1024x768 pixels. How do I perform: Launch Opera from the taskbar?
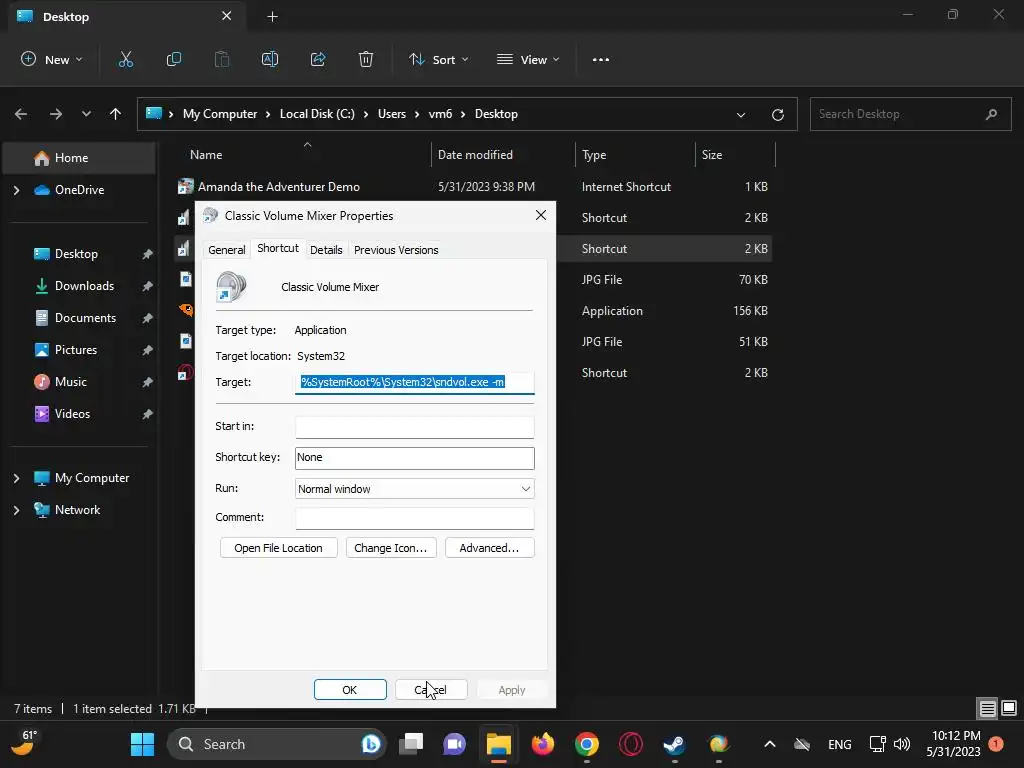pyautogui.click(x=631, y=744)
